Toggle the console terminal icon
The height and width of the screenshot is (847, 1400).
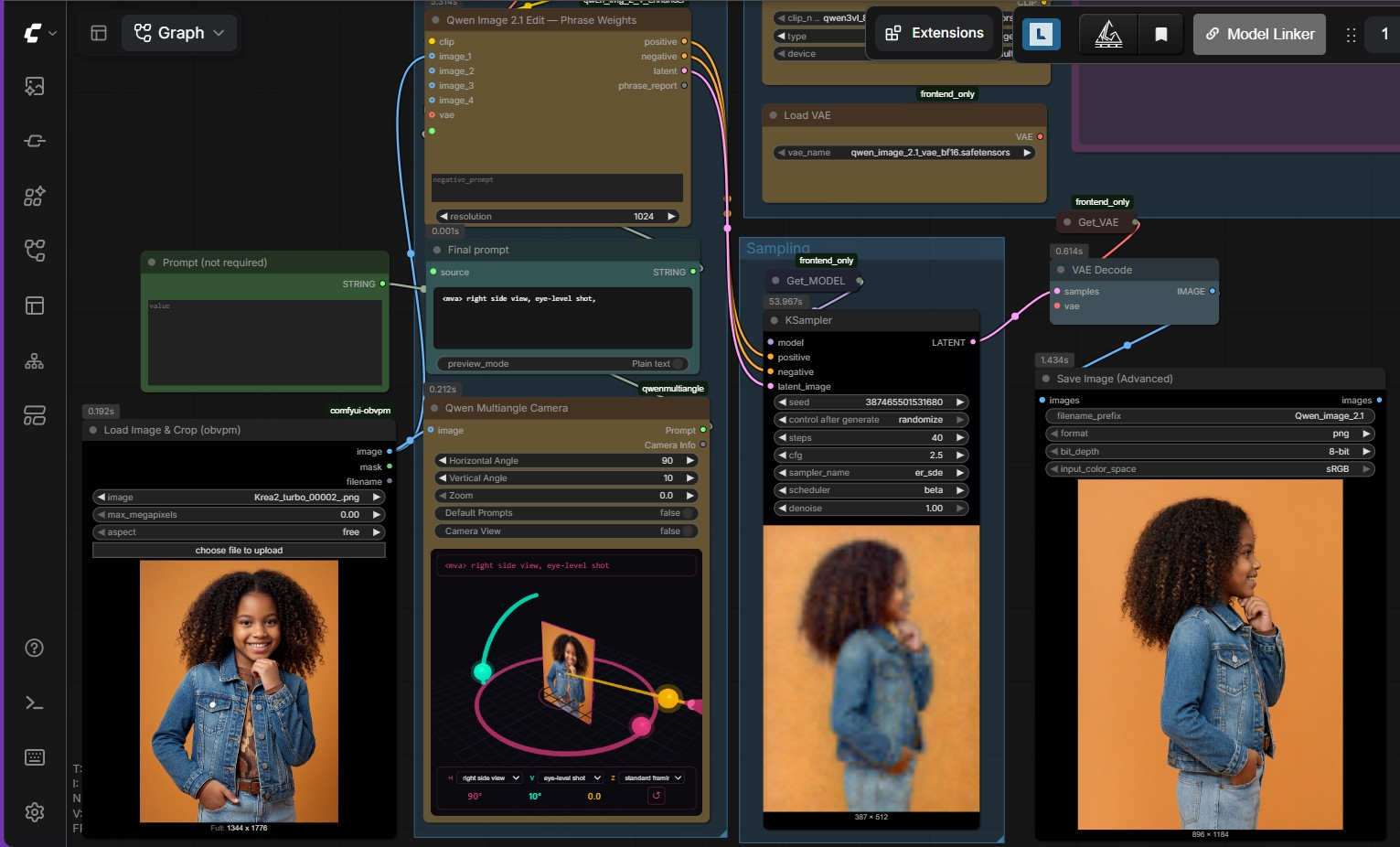[35, 702]
